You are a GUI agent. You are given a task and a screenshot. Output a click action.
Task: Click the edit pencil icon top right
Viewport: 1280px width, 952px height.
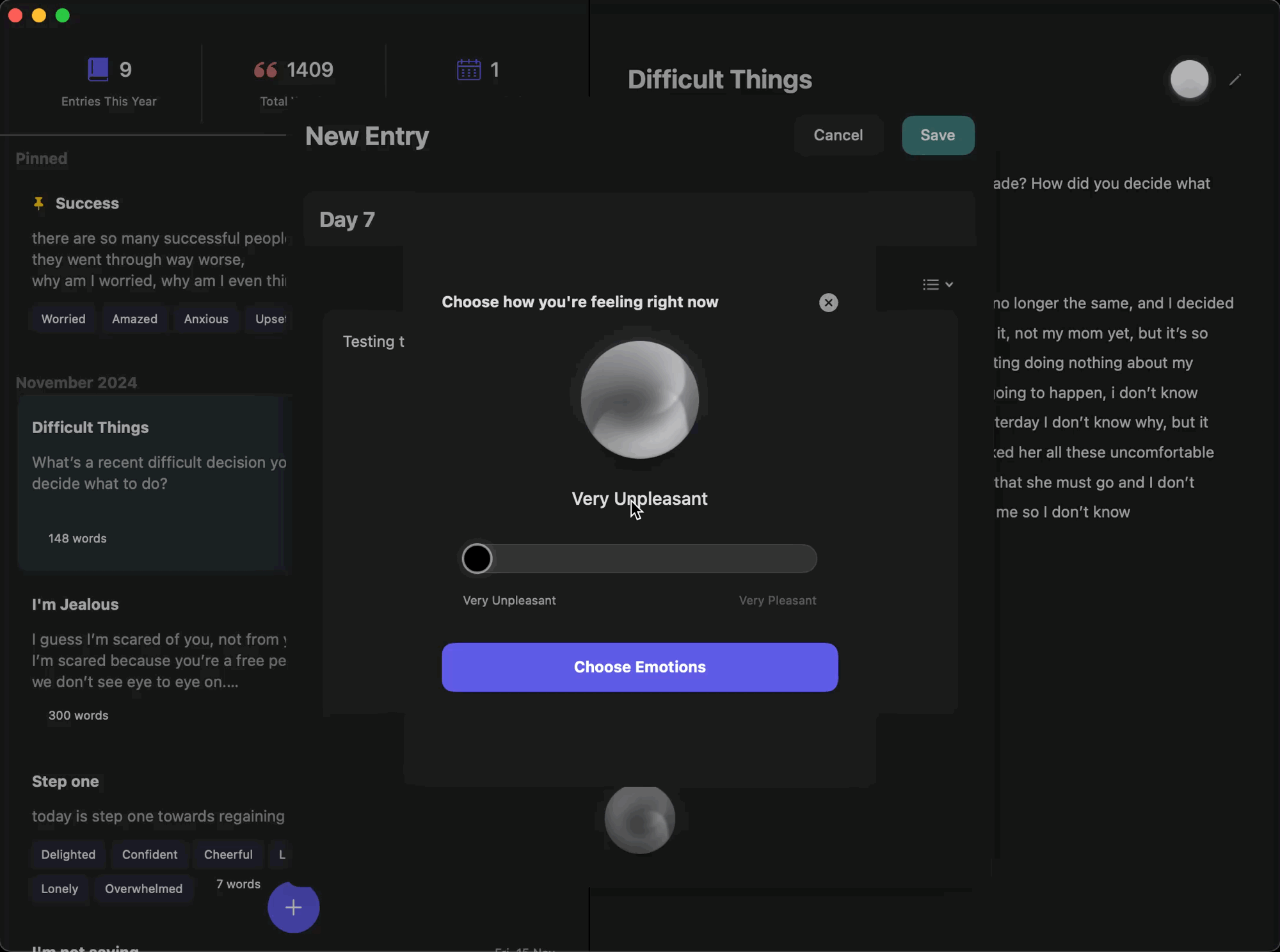1237,79
